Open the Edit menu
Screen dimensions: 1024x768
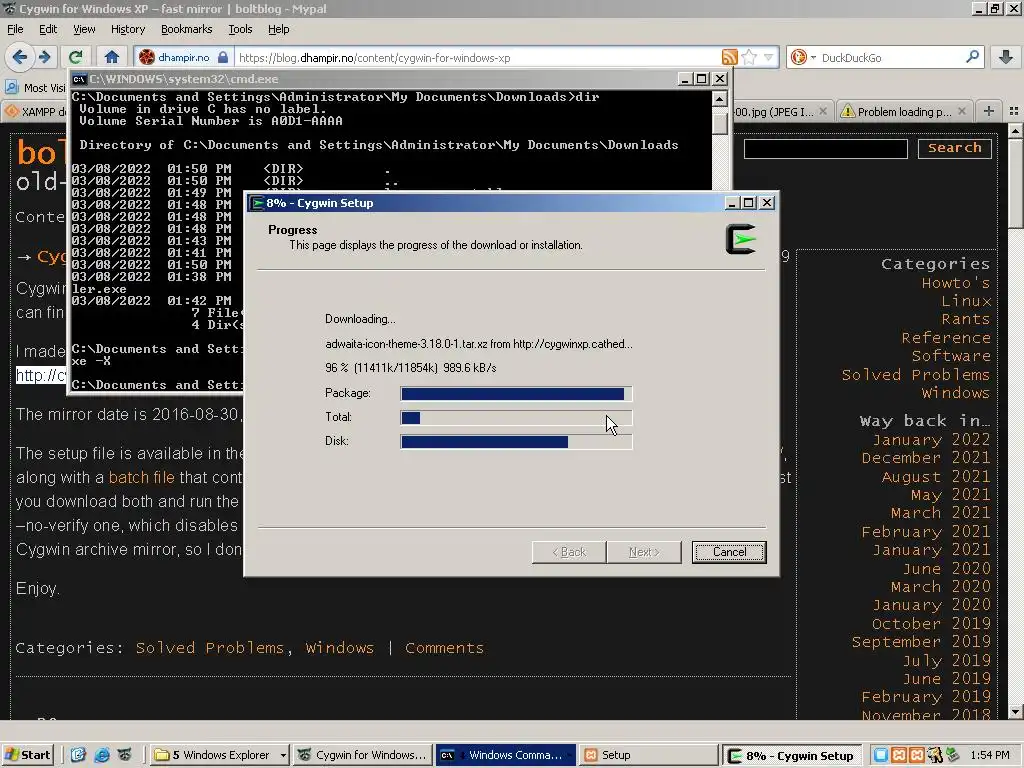point(48,29)
